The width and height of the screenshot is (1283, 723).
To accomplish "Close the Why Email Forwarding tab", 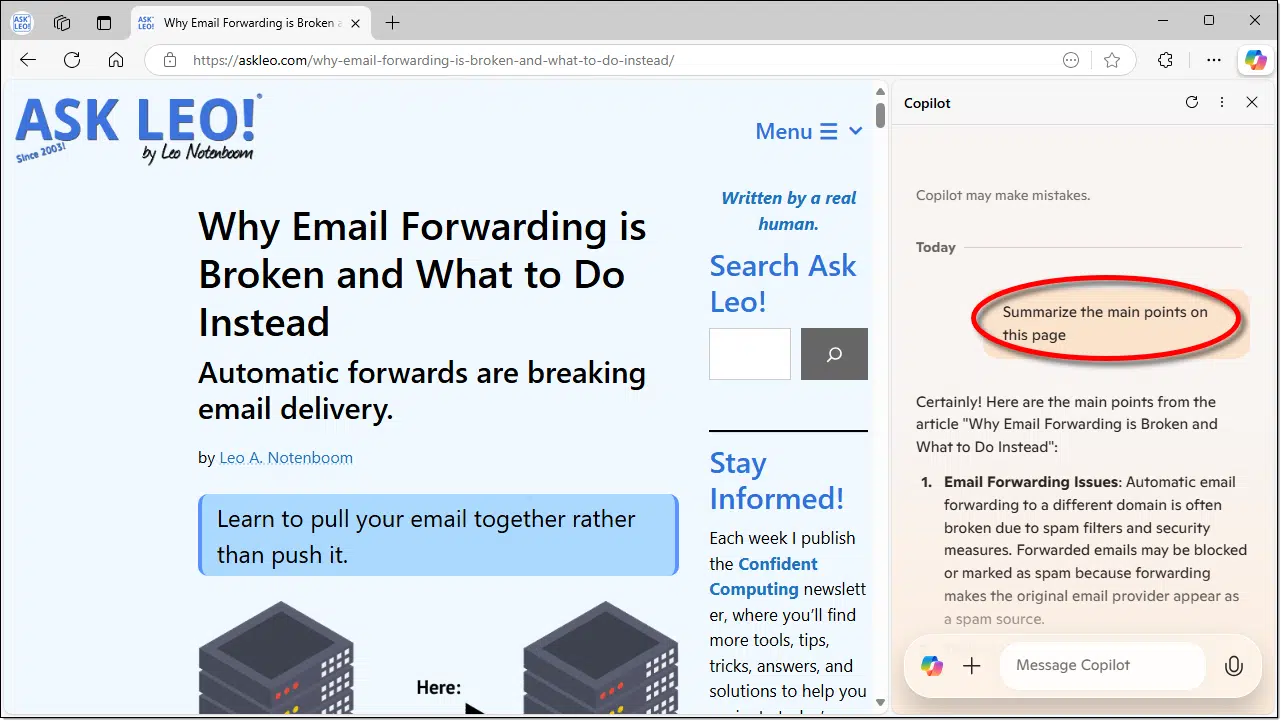I will [x=356, y=22].
